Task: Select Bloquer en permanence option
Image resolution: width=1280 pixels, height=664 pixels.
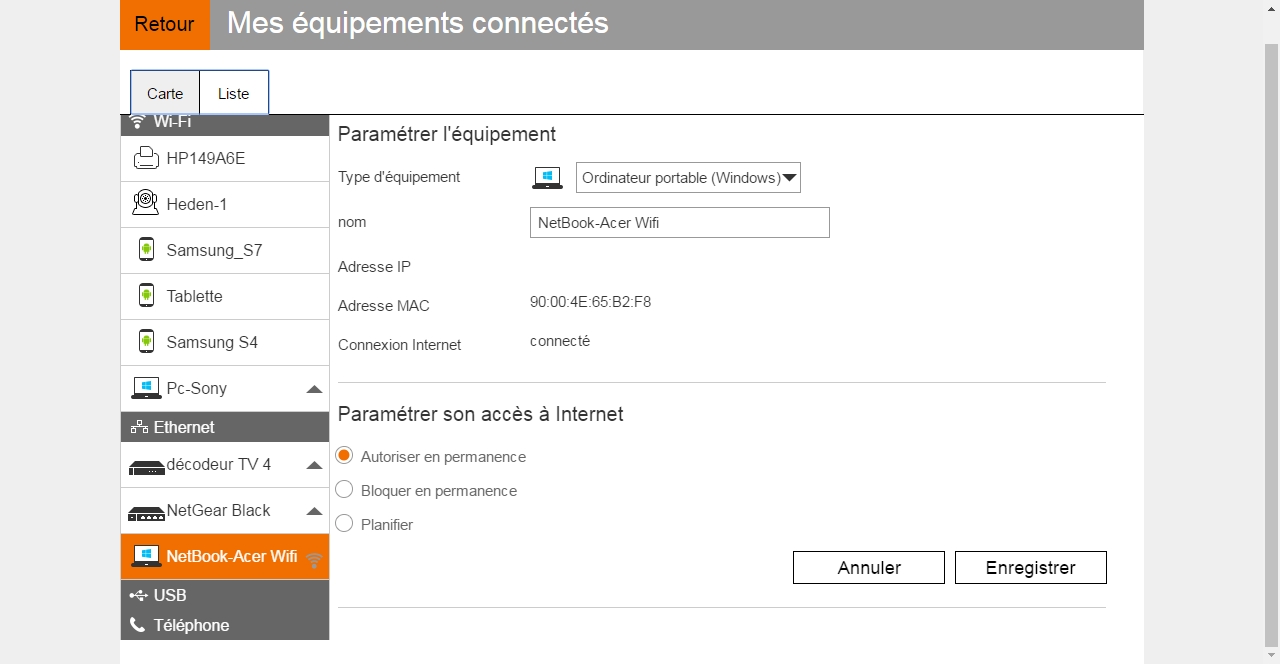Action: (x=344, y=490)
